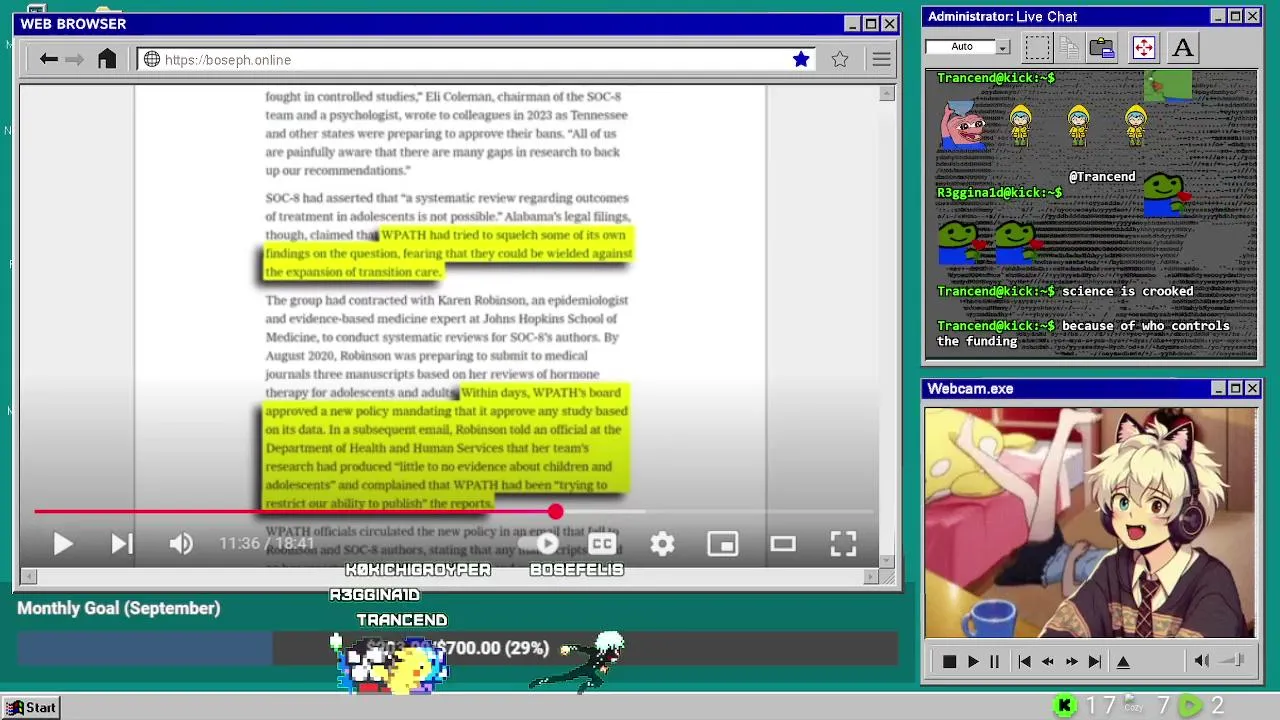Click the red arrows fullscreen icon in Live Chat
The height and width of the screenshot is (720, 1280).
point(1143,47)
